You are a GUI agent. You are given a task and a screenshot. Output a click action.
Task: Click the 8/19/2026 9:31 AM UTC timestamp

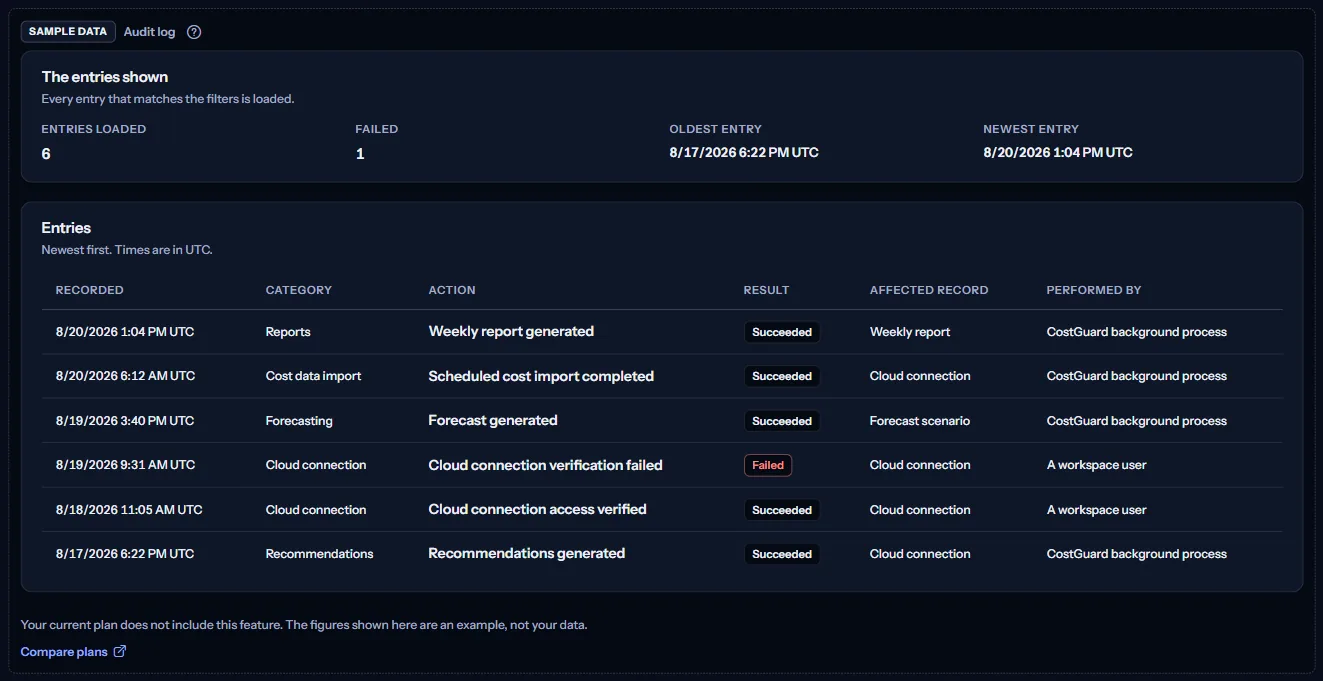[x=126, y=465]
